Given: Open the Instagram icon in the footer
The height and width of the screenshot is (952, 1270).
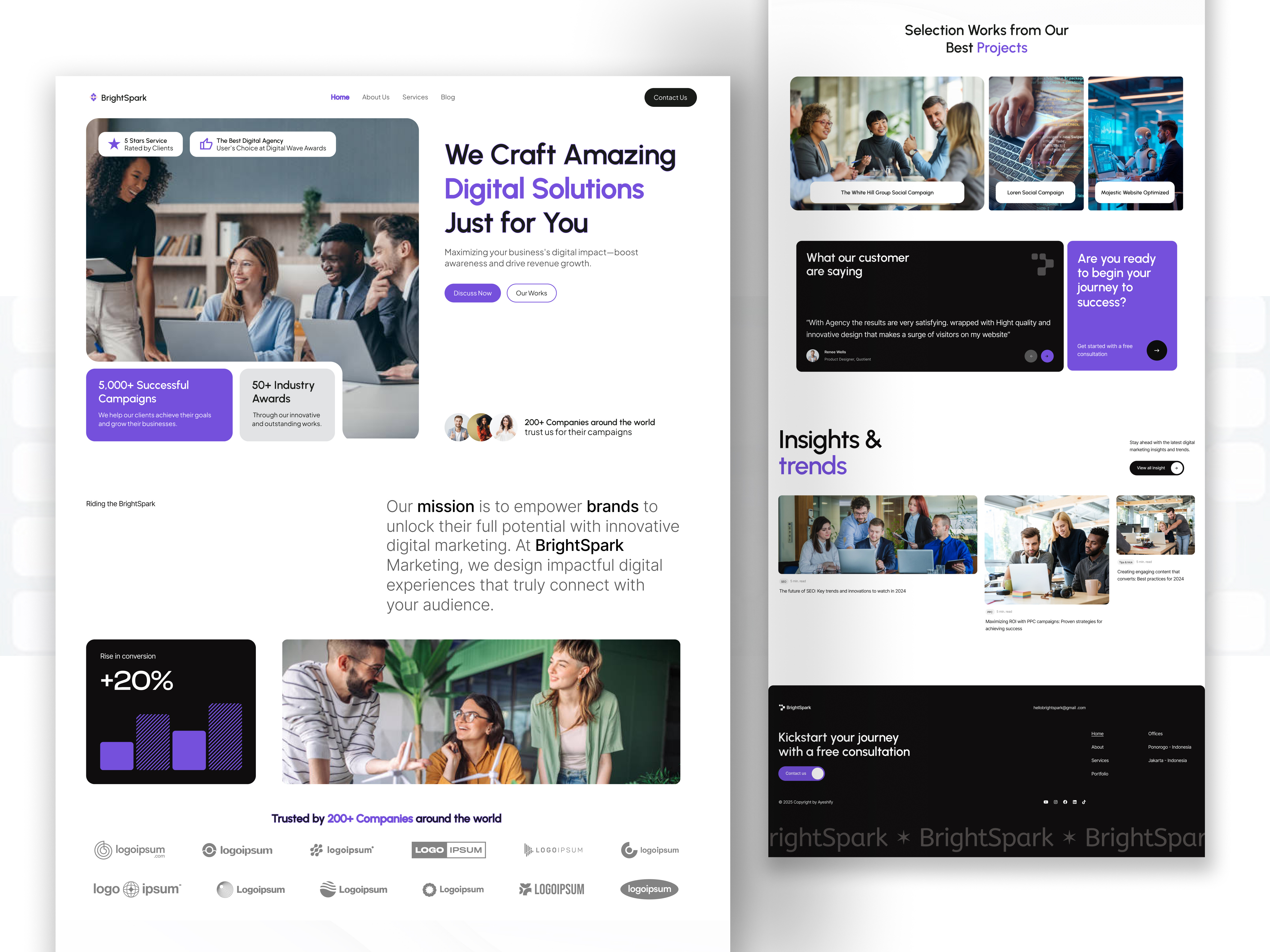Looking at the screenshot, I should pos(1056,802).
